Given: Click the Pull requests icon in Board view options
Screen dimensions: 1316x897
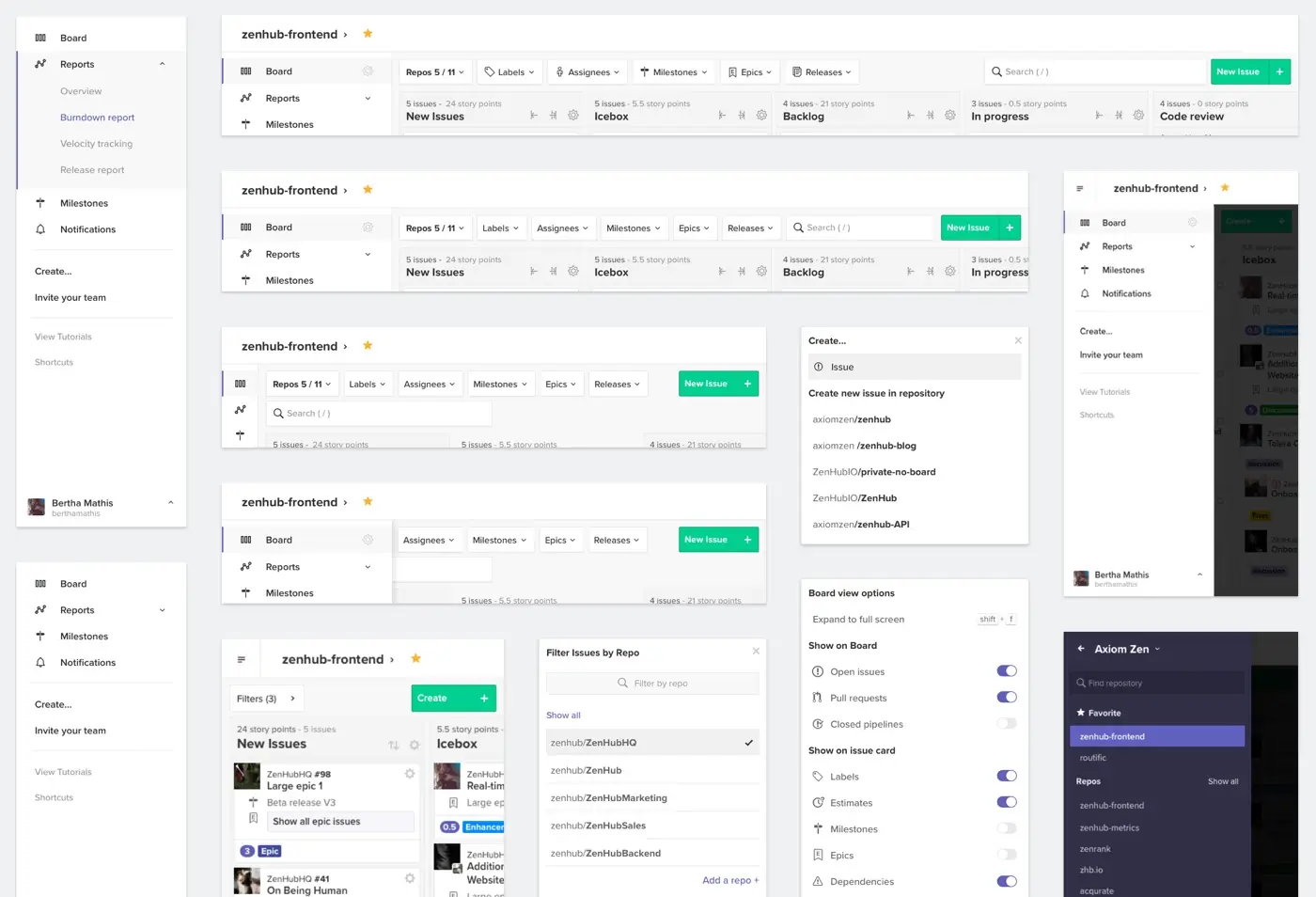Looking at the screenshot, I should 818,698.
